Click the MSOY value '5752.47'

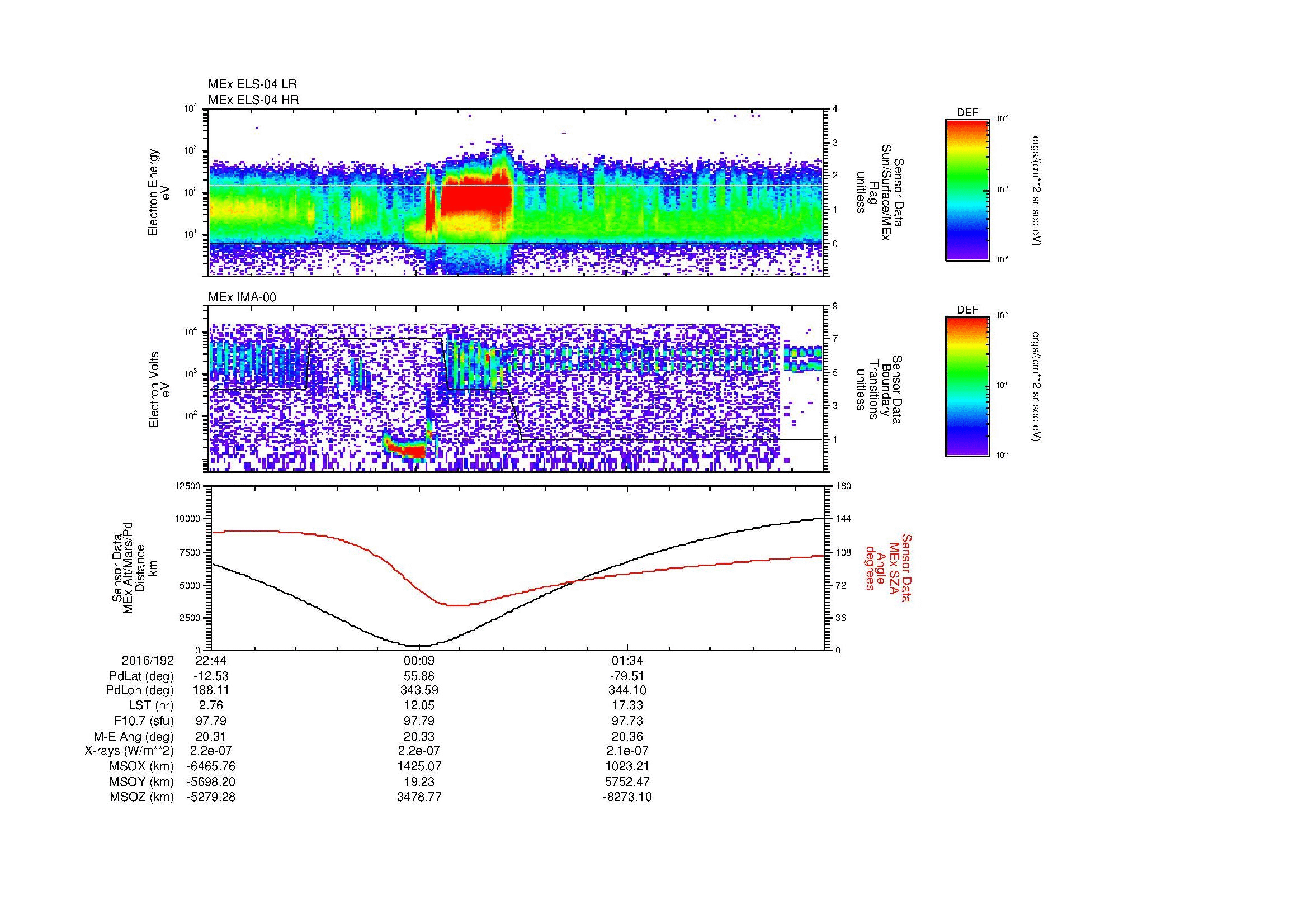(627, 782)
